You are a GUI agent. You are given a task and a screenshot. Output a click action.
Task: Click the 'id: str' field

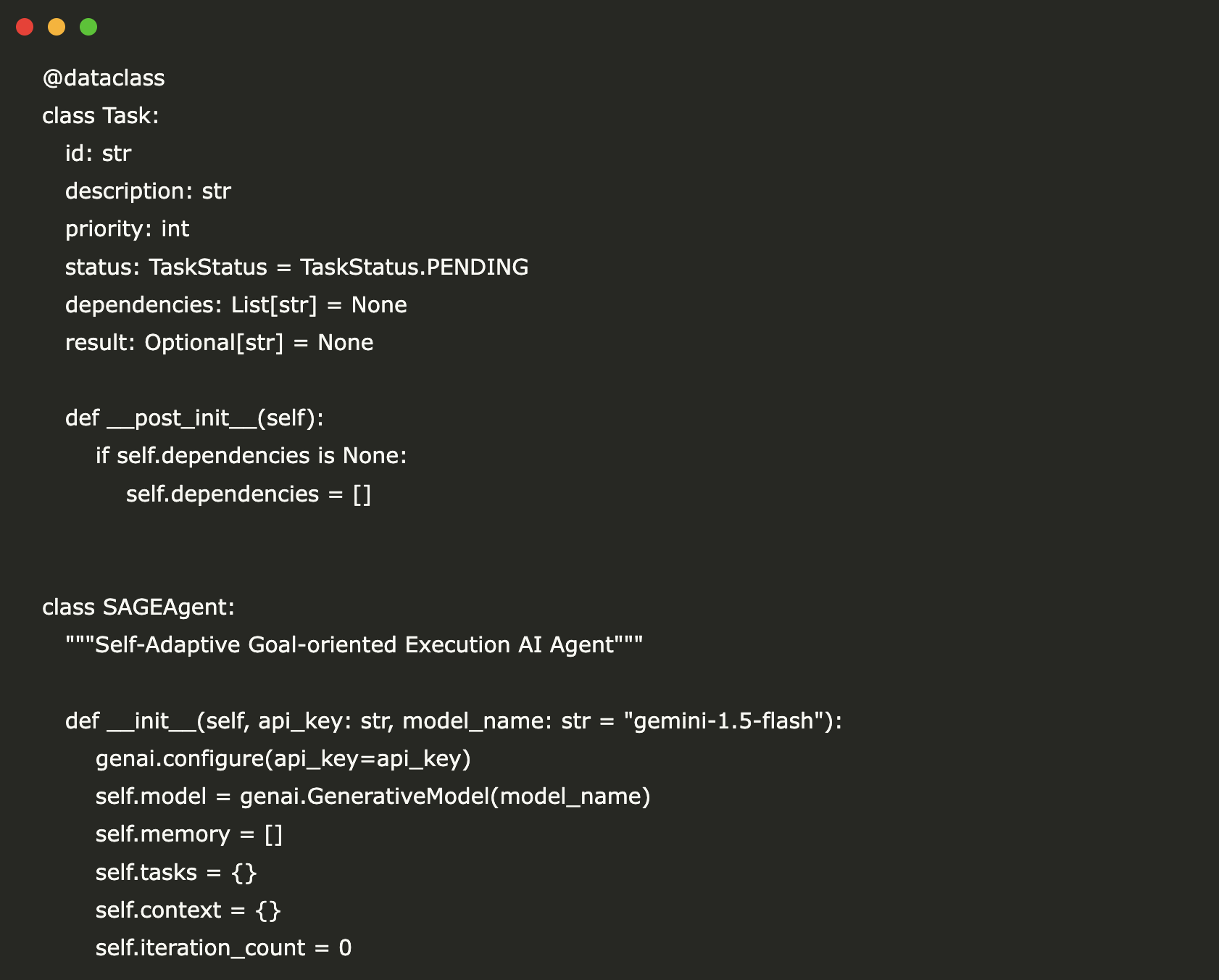click(98, 153)
